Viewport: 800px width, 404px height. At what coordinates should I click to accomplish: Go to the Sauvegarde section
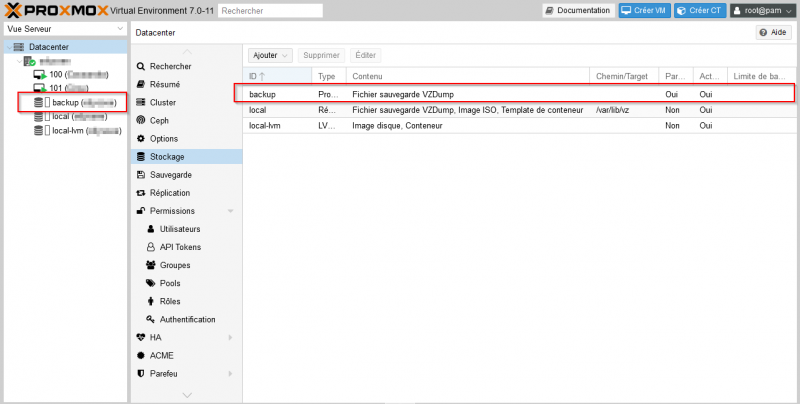170,175
